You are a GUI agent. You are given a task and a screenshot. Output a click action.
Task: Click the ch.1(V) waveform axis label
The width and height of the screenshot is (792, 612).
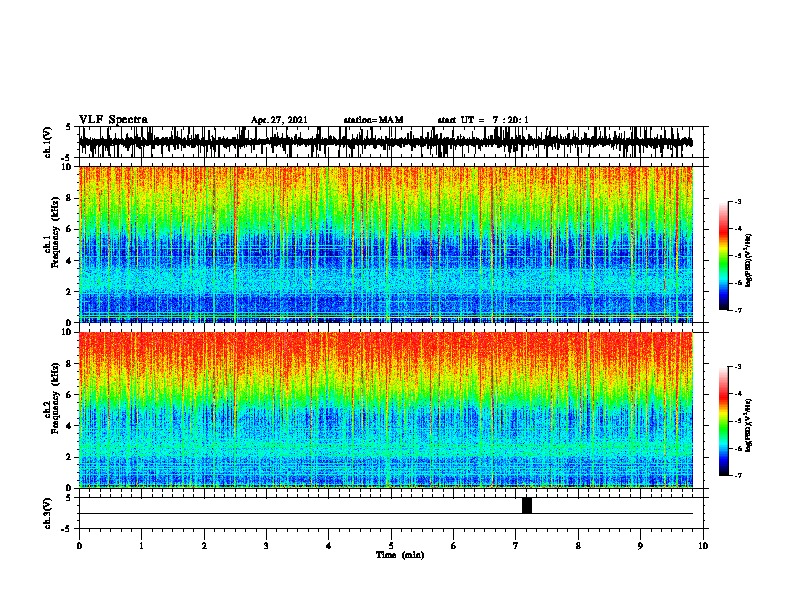click(x=48, y=142)
